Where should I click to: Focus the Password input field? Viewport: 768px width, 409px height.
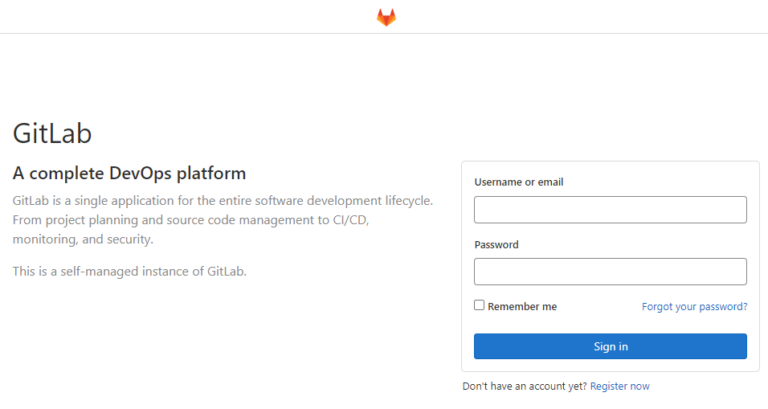pos(610,272)
